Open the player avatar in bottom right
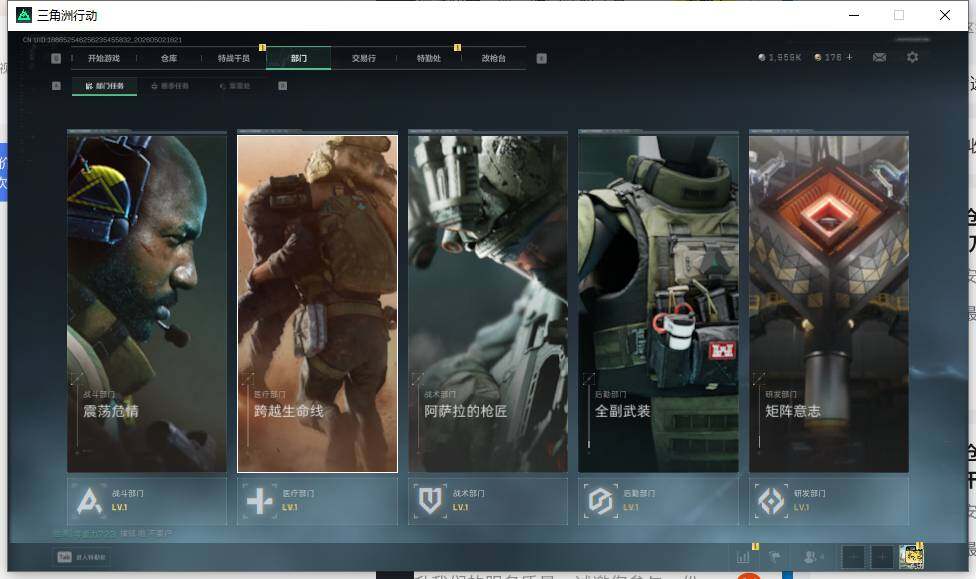The image size is (976, 579). coord(911,557)
